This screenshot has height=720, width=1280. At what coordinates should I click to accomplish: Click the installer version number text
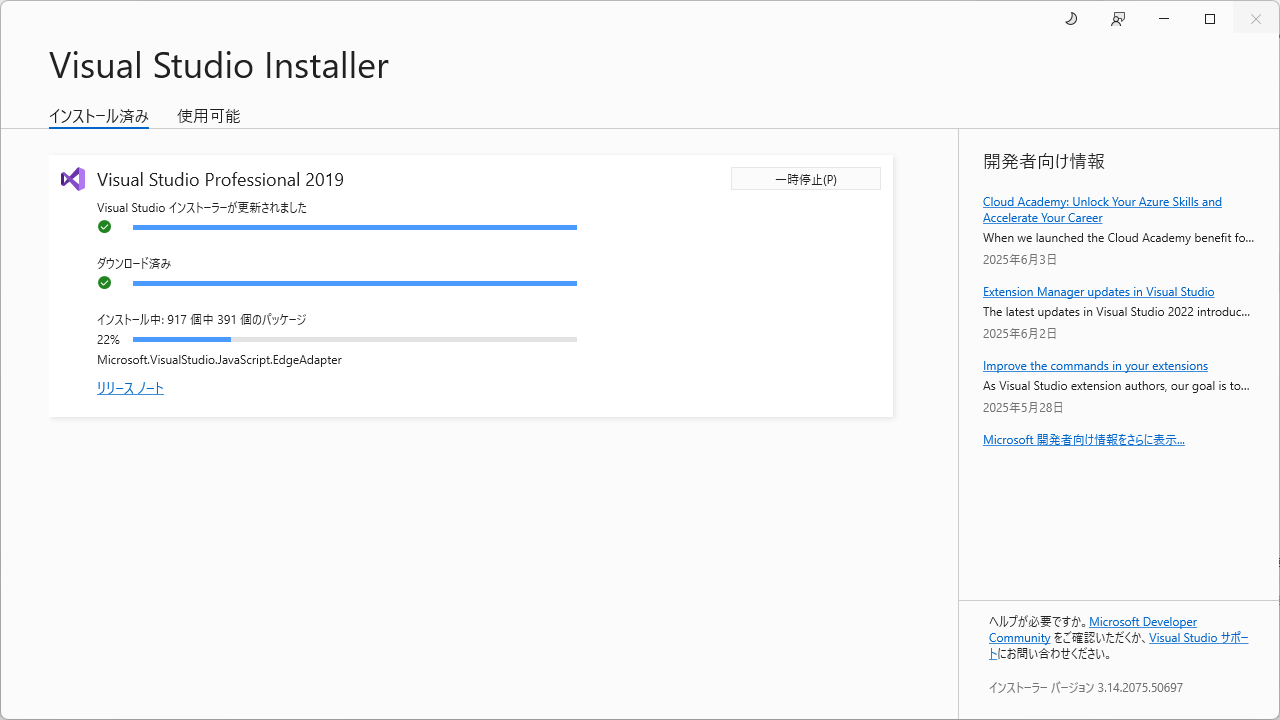click(x=1085, y=687)
